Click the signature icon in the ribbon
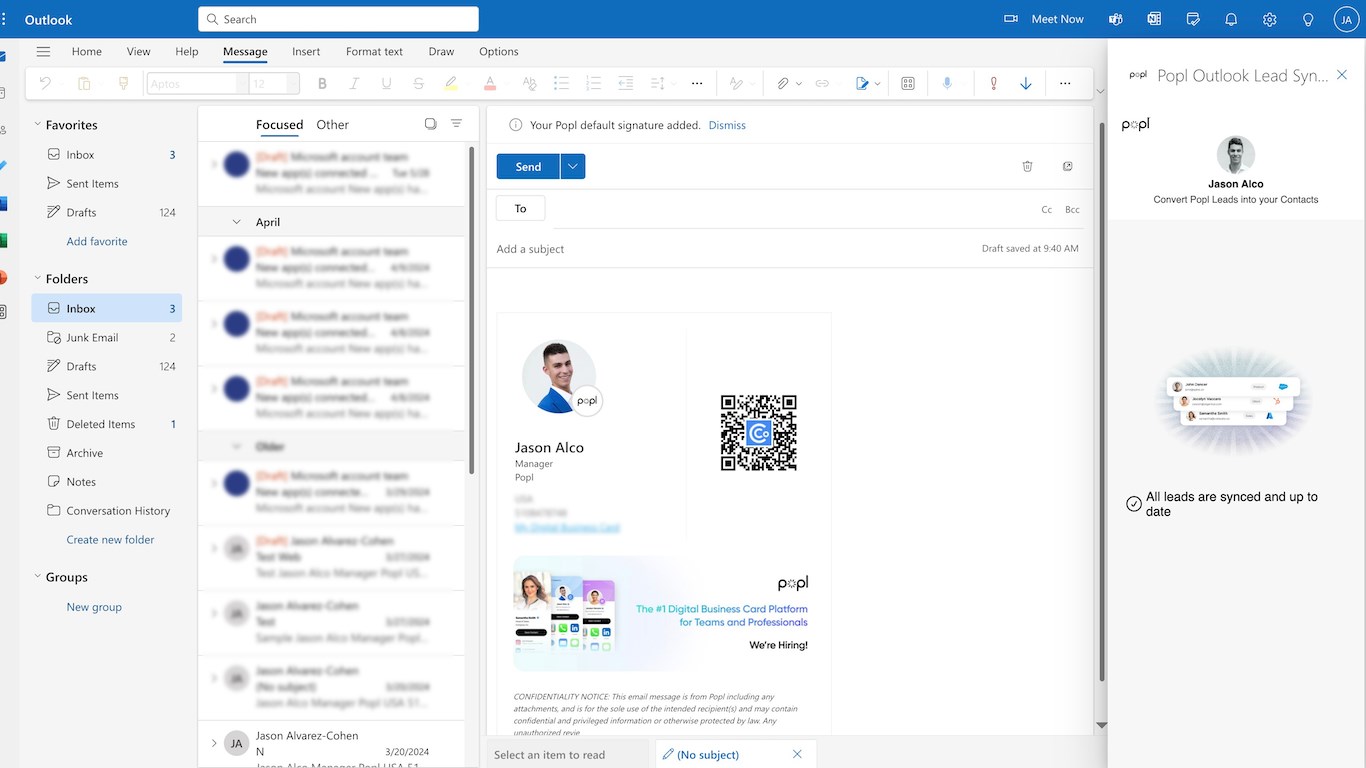Viewport: 1366px width, 768px height. 862,84
